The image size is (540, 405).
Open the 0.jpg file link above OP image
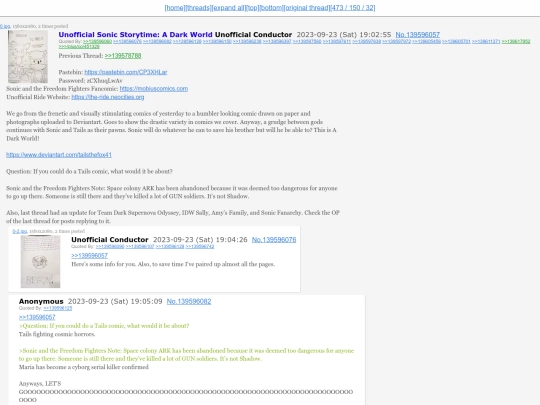coord(5,26)
